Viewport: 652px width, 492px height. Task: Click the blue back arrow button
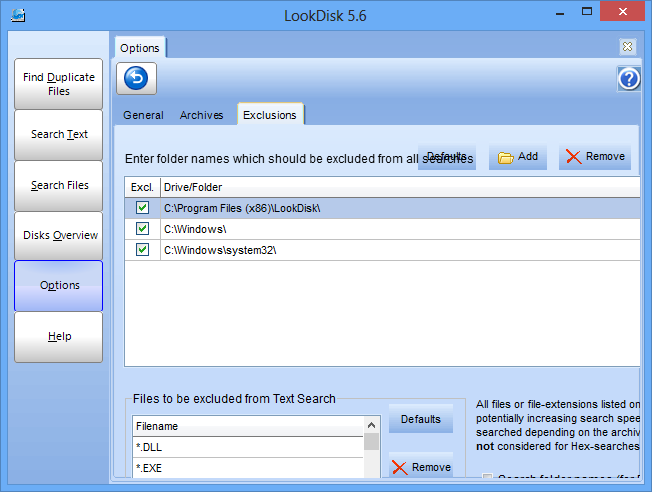[x=136, y=78]
